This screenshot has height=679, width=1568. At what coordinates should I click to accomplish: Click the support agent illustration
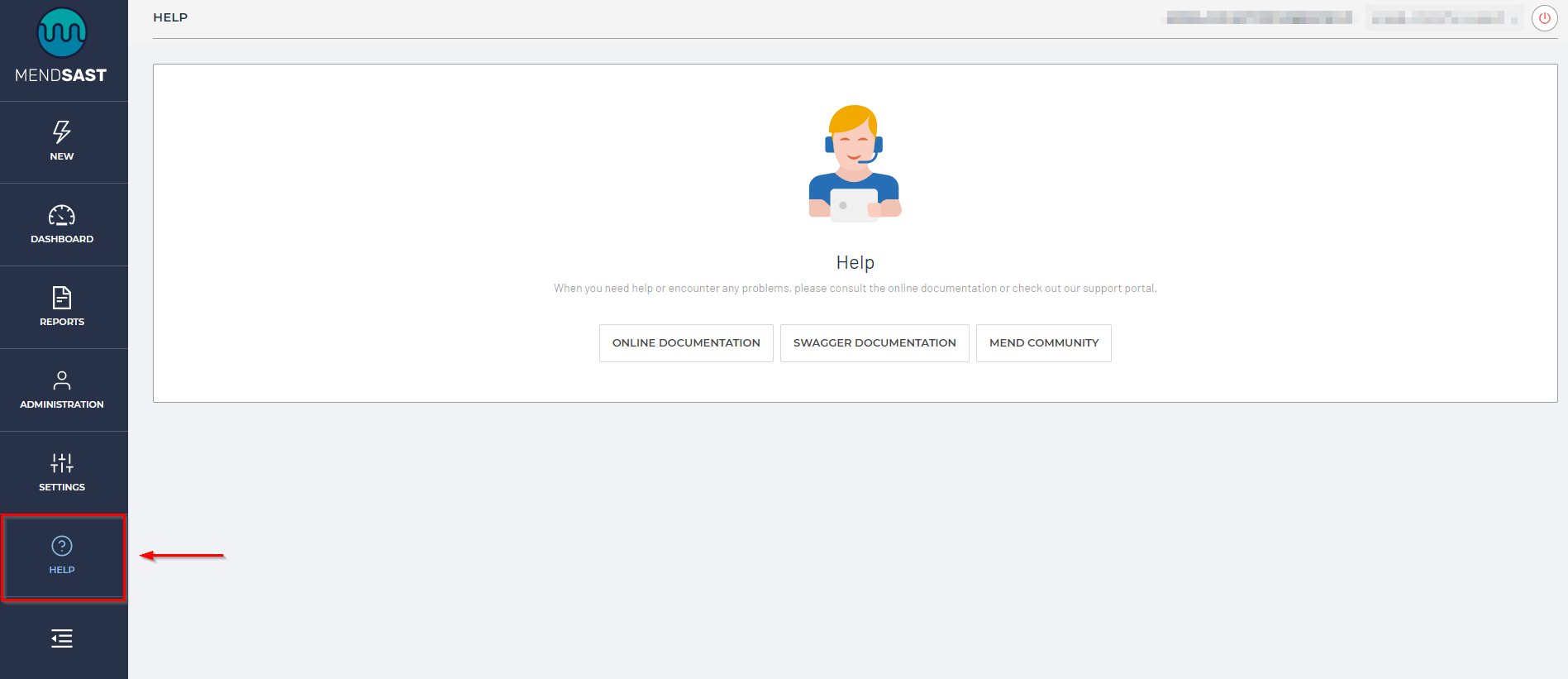[x=855, y=163]
